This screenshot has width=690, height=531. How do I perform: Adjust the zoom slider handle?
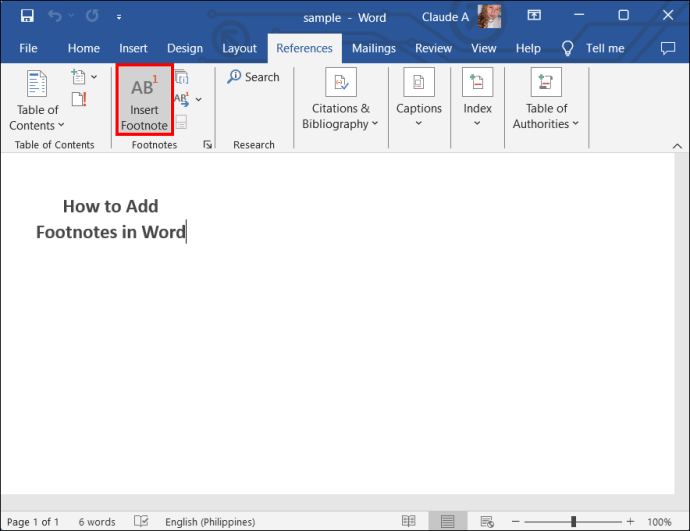point(573,522)
